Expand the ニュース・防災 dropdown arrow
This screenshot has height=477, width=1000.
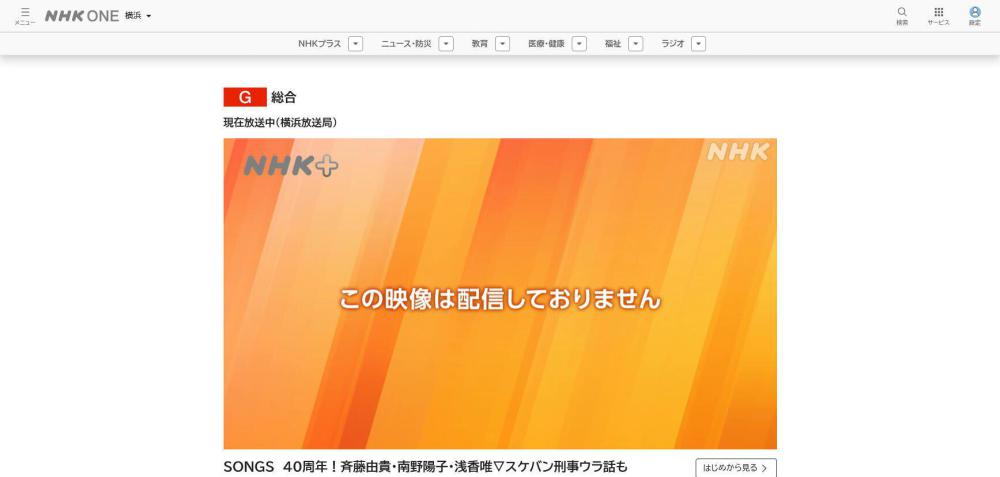446,44
